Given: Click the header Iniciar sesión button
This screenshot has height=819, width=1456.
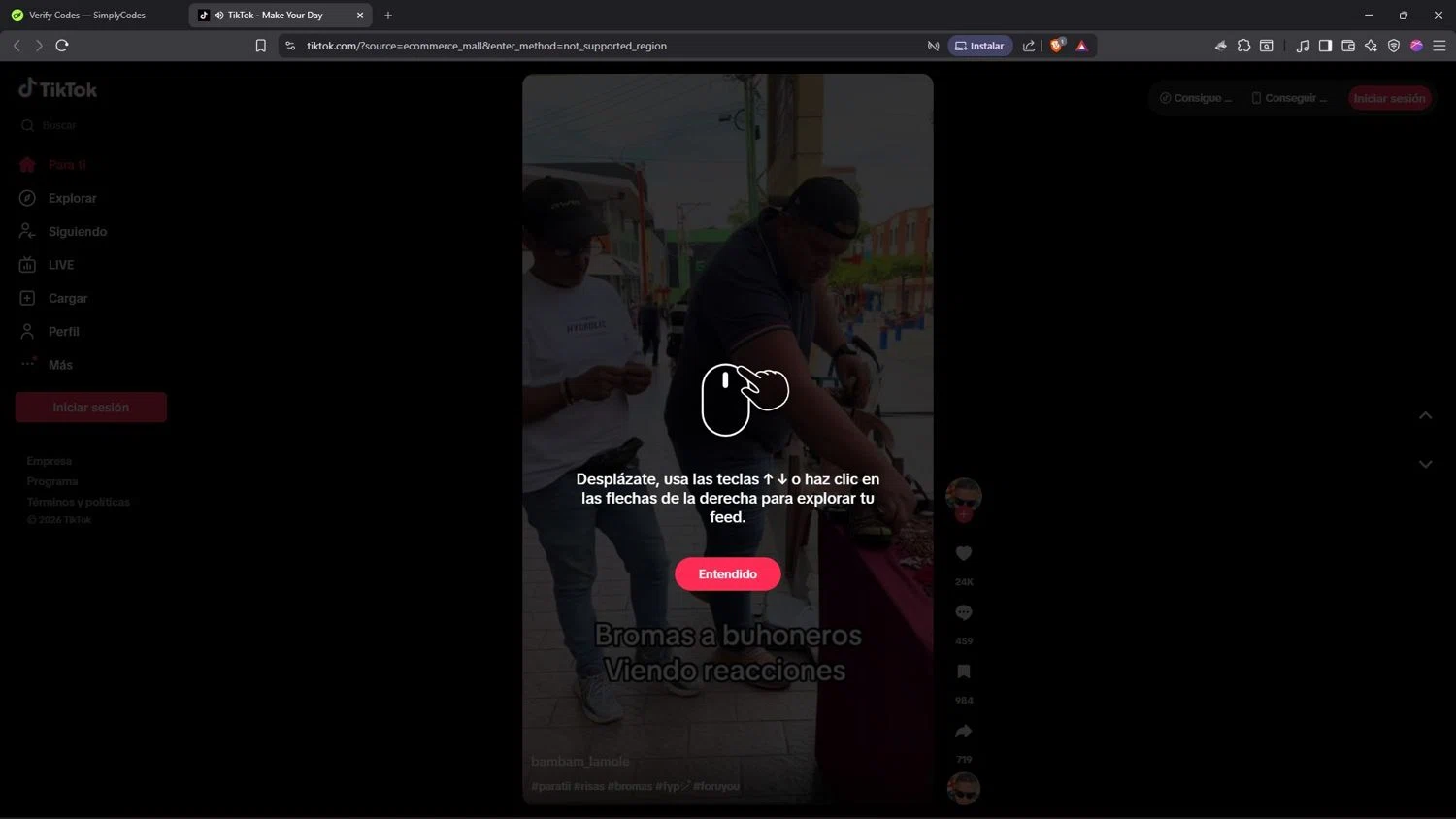Looking at the screenshot, I should tap(1389, 98).
